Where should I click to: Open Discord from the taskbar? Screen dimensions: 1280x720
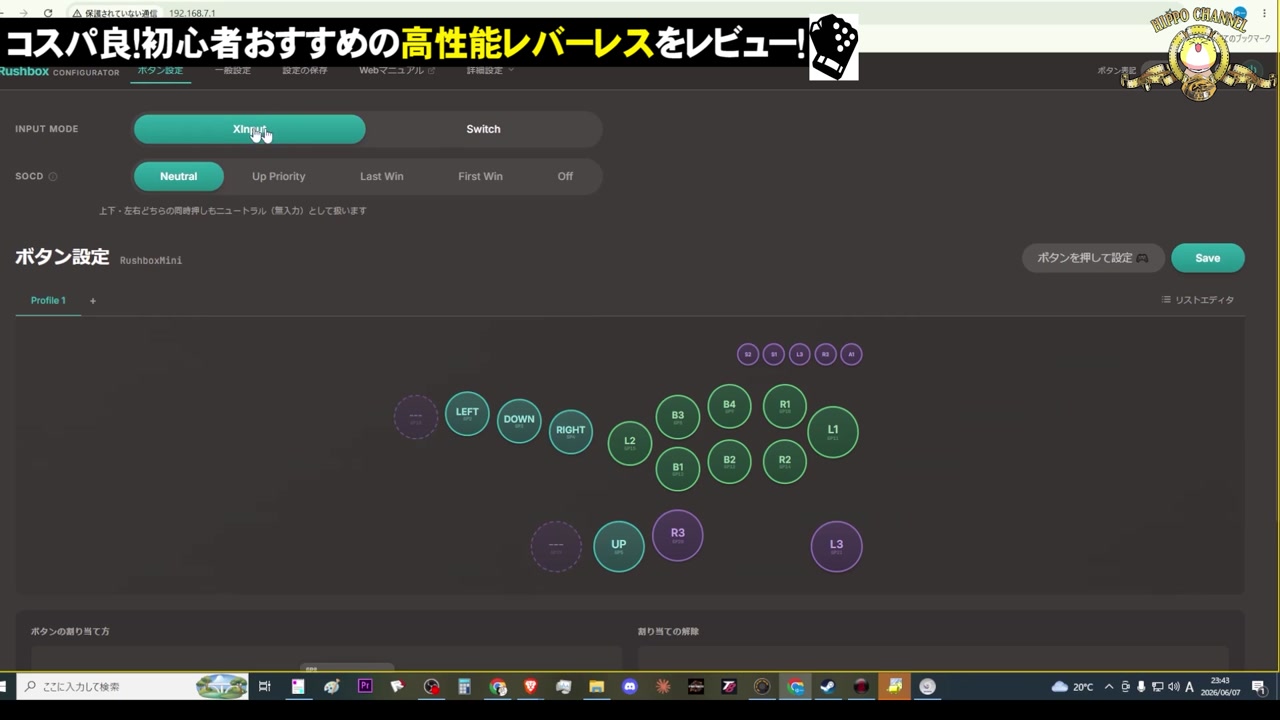coord(629,687)
